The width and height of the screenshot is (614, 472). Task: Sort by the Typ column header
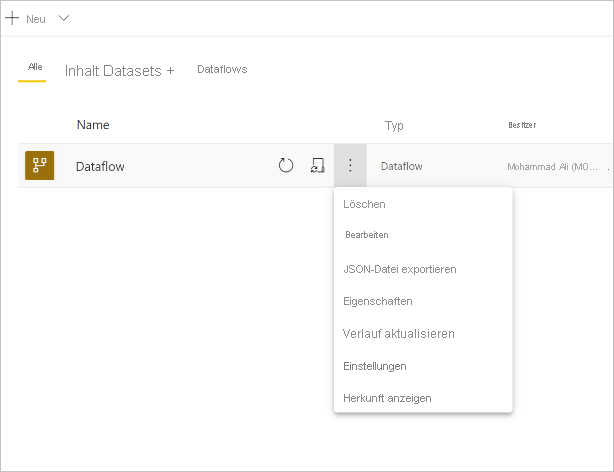point(394,126)
